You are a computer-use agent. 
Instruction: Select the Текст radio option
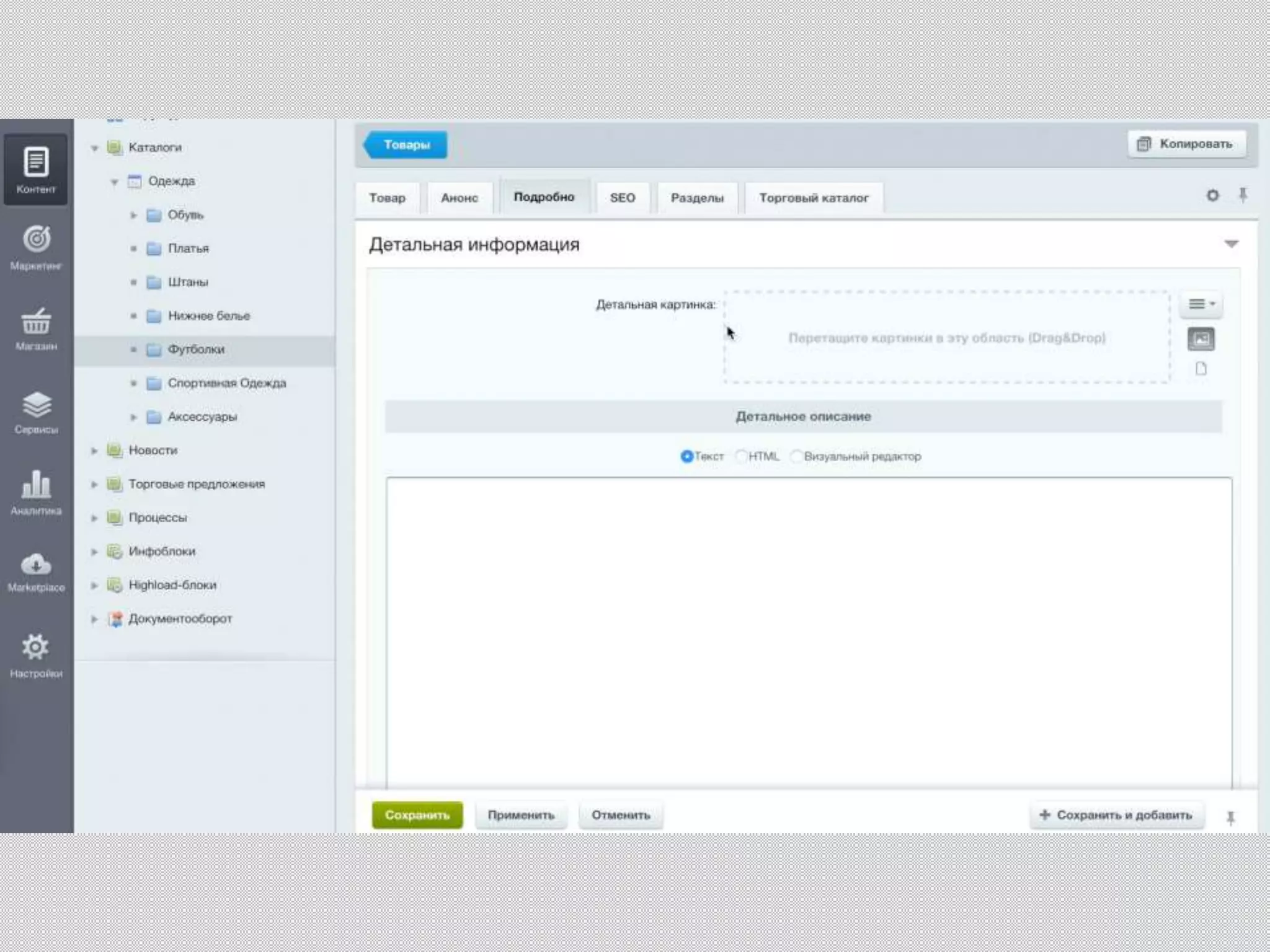686,456
